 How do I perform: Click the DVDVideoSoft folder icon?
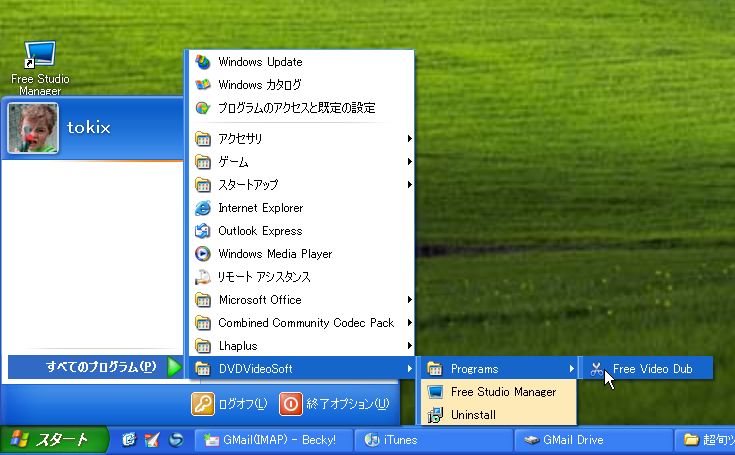point(203,369)
